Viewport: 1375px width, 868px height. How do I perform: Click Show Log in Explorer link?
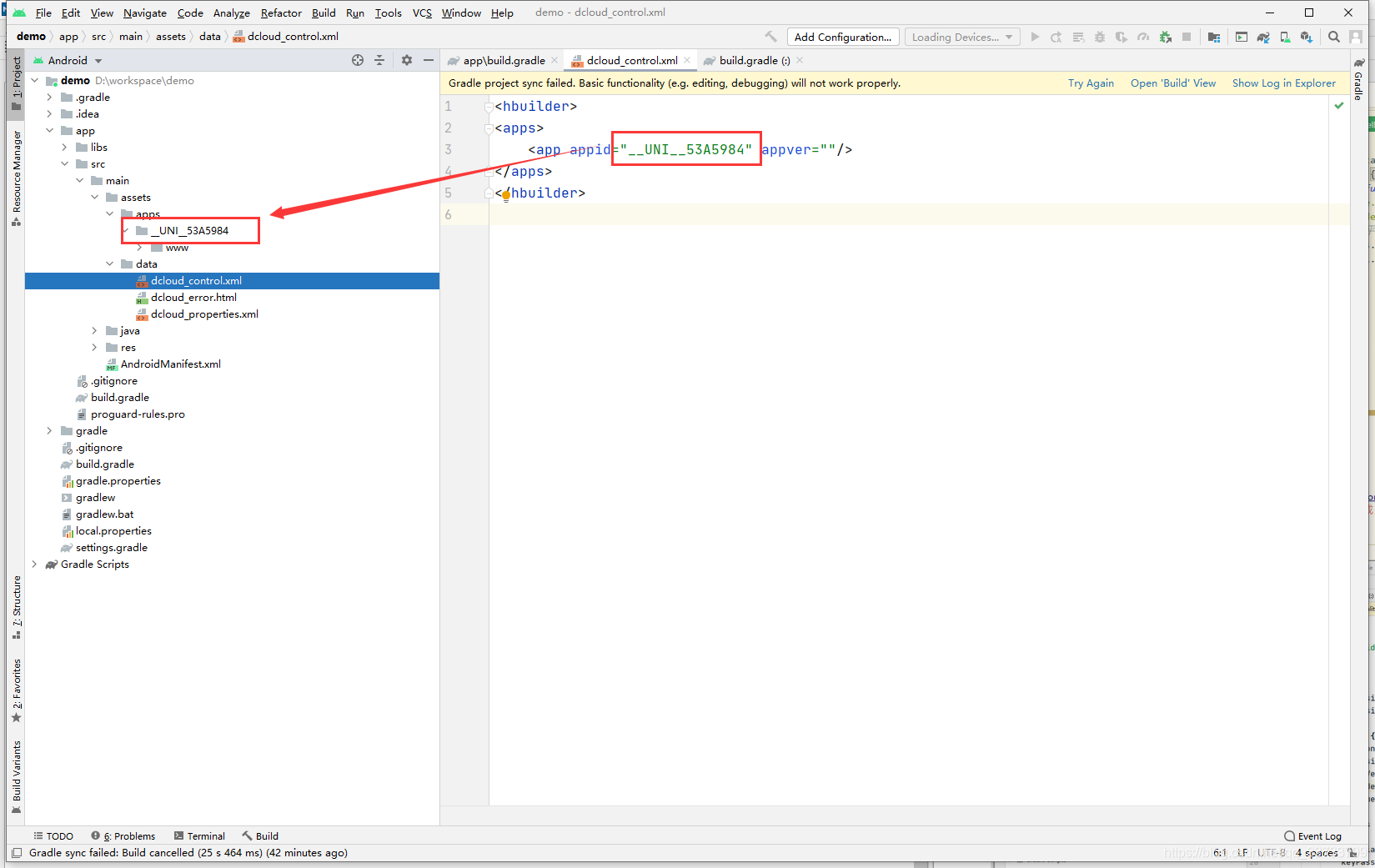[x=1284, y=83]
